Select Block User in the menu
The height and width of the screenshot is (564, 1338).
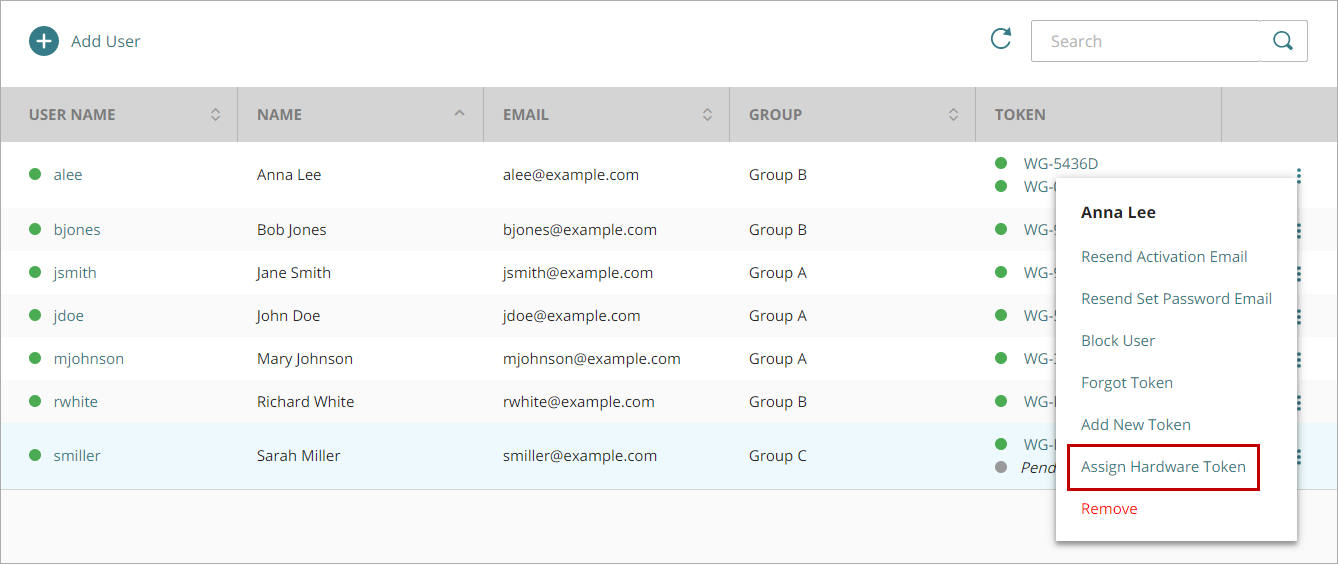[x=1118, y=341]
